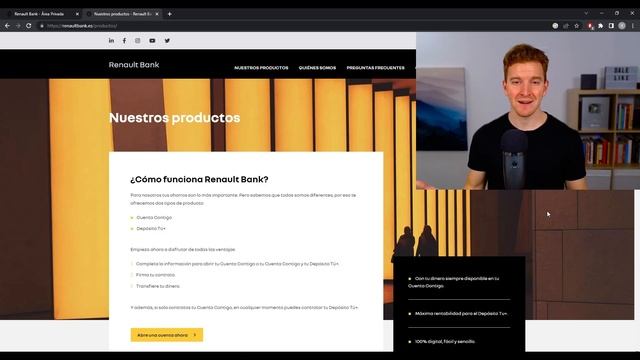Open the Preguntas Frecuentes menu item
Screen dimensions: 640x360
coord(376,68)
